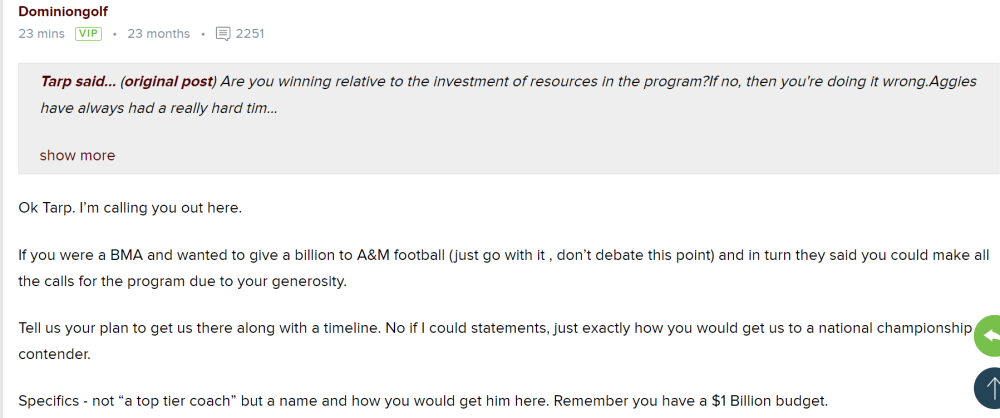
Task: Click the dark scroll-to-top arrow button
Action: [988, 387]
